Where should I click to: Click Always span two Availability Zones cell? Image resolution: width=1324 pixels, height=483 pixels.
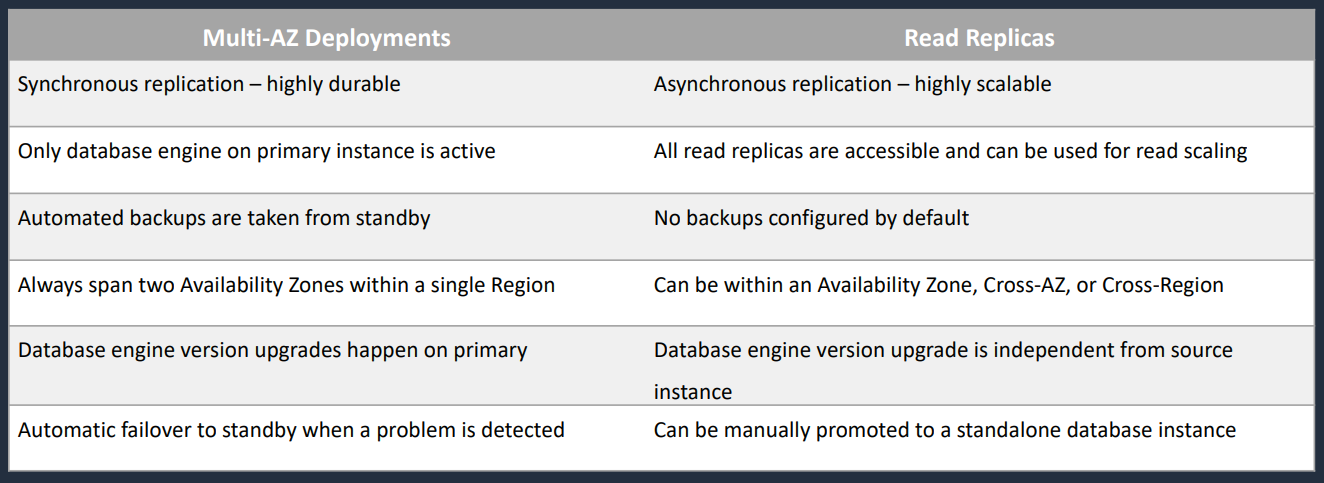326,292
